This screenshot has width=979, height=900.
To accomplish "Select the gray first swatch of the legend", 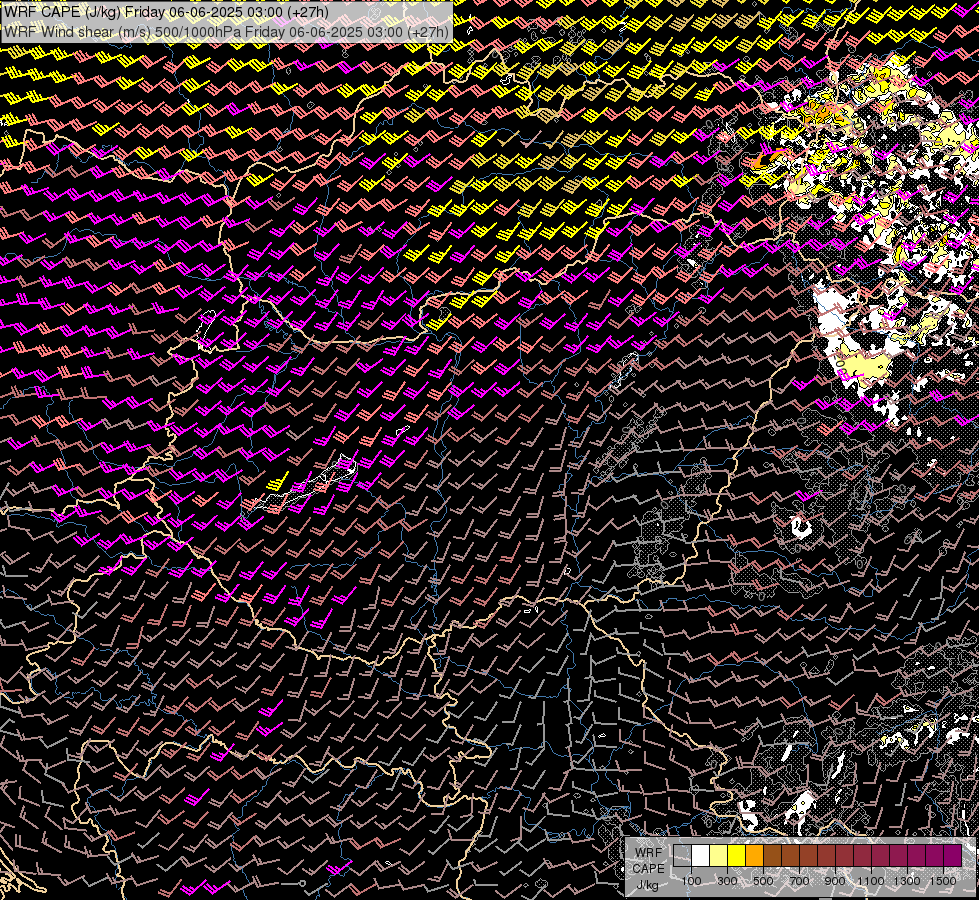I will [682, 856].
